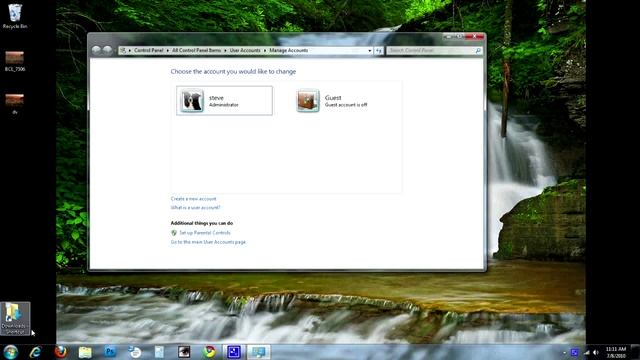Launch Google Chrome from the taskbar
Screen dimensions: 640x360
(x=209, y=352)
